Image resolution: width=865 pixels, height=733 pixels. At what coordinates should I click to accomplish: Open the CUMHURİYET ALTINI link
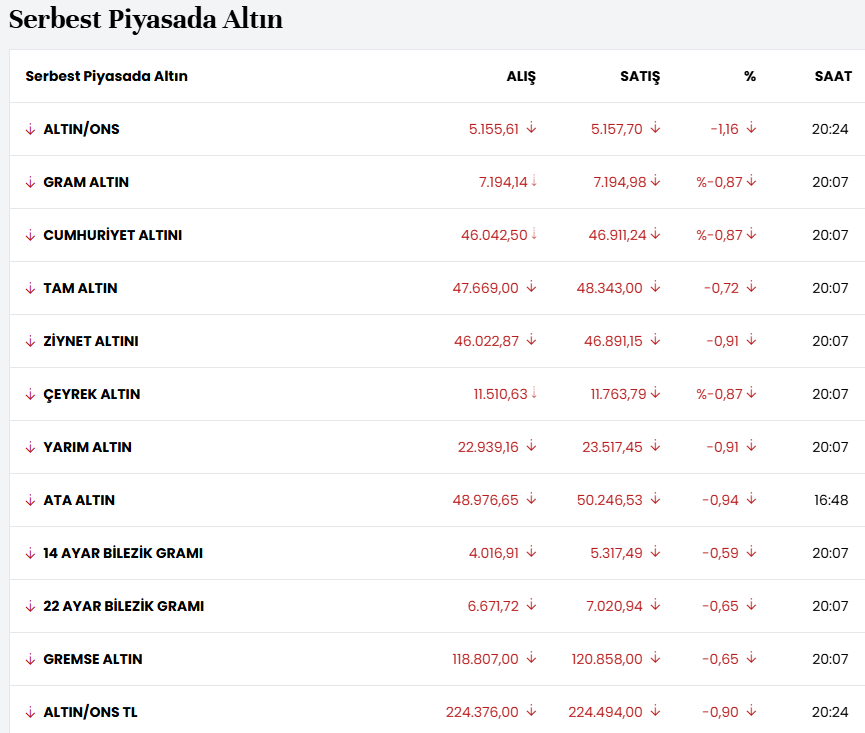coord(112,235)
